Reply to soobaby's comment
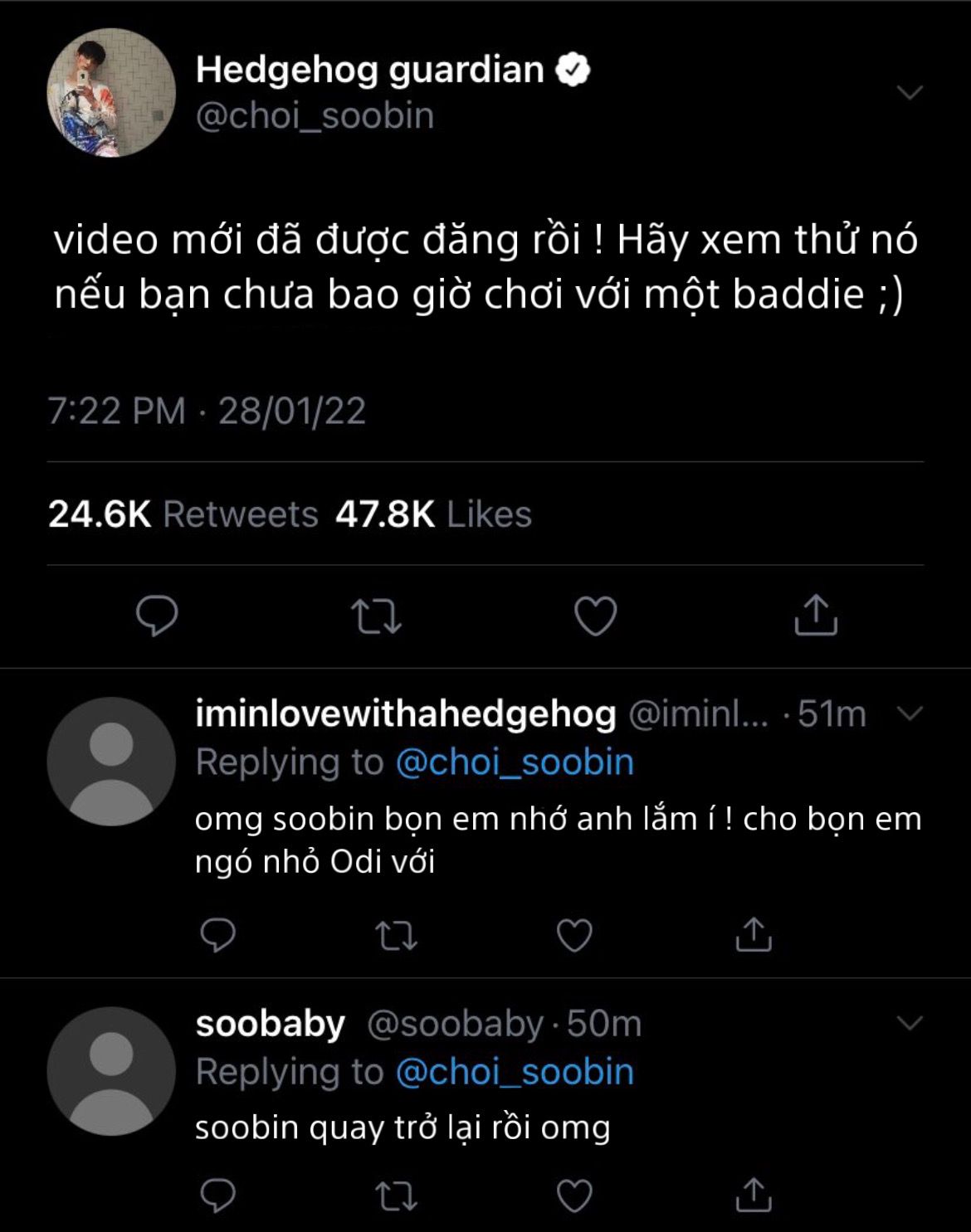Viewport: 971px width, 1232px height. pyautogui.click(x=218, y=1195)
